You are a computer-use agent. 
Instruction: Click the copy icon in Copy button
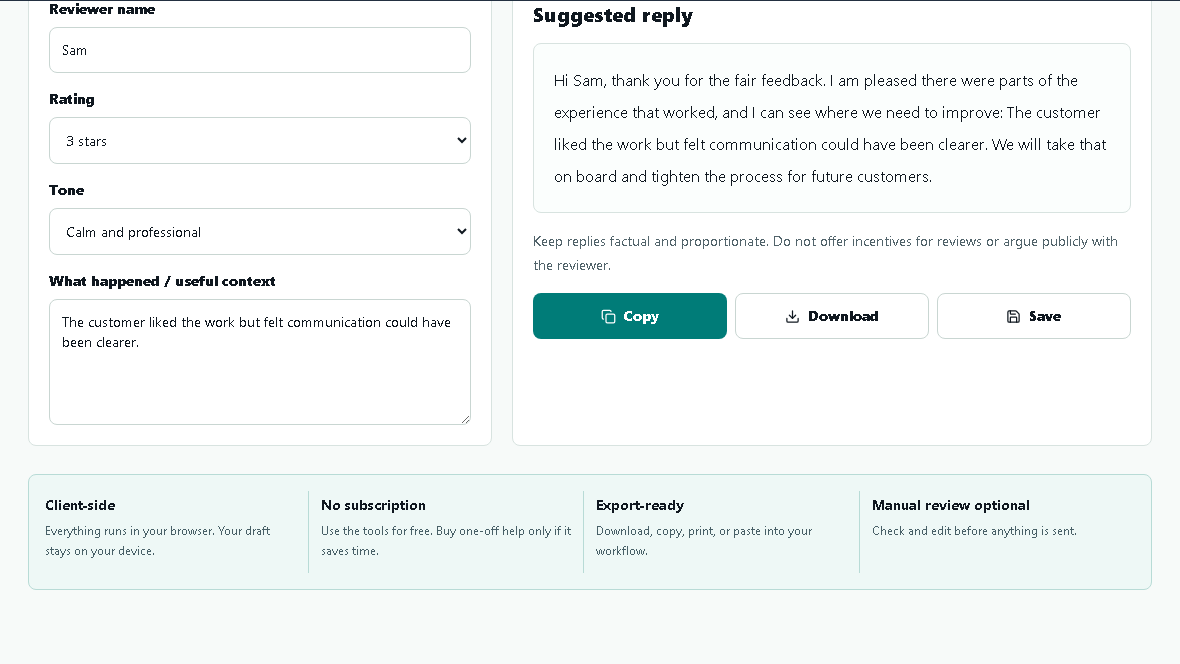(x=608, y=316)
